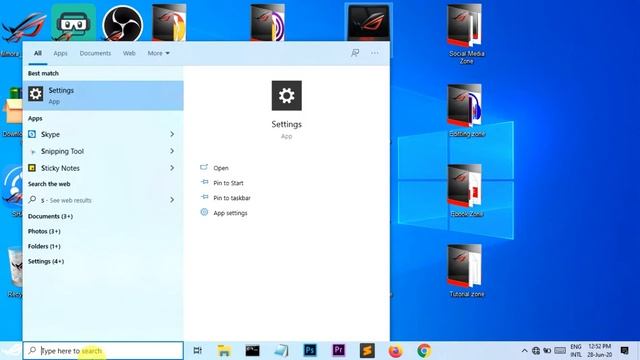Expand the 's - See web results' arrow
Image resolution: width=640 pixels, height=360 pixels.
click(x=172, y=200)
